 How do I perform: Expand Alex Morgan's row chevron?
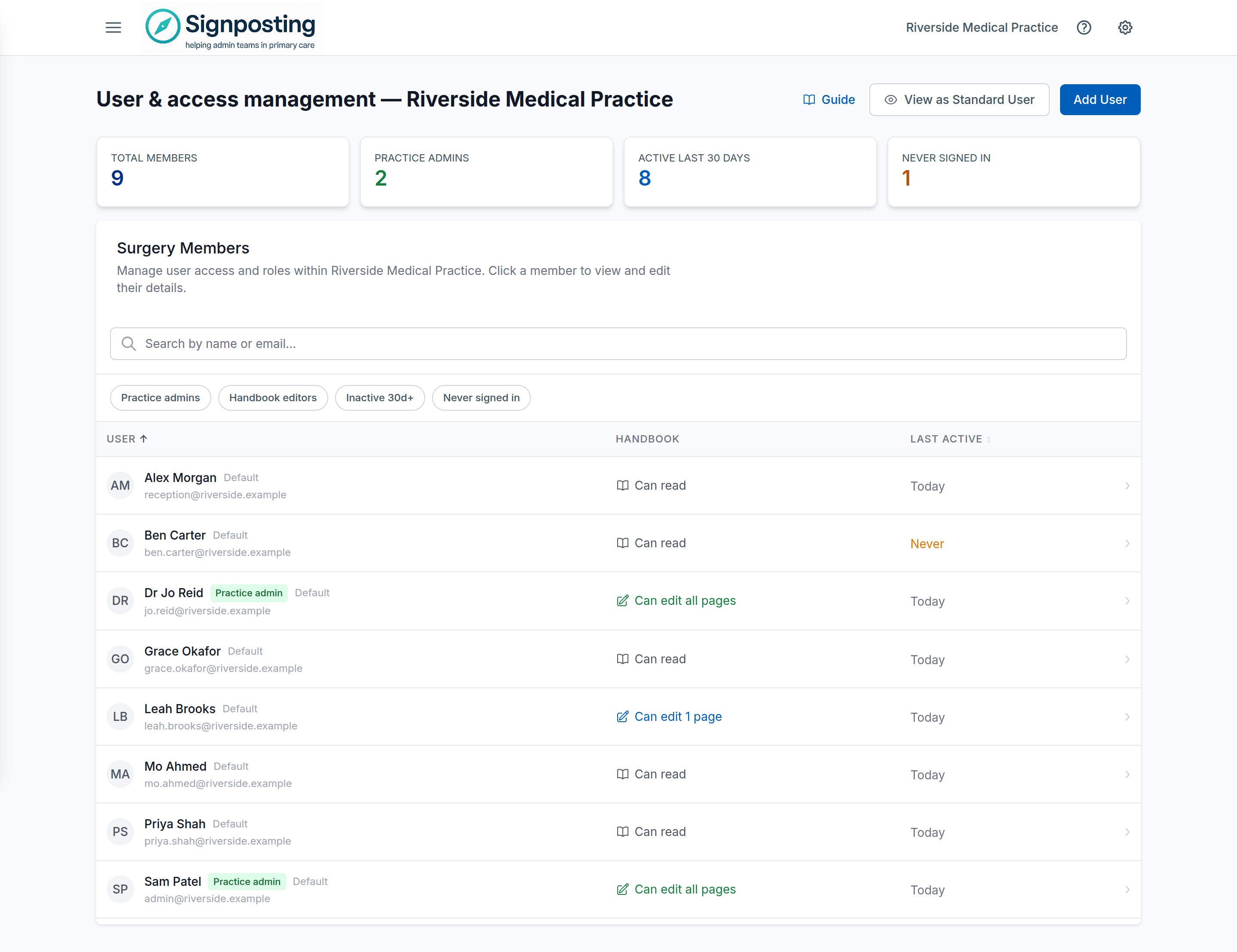pyautogui.click(x=1127, y=485)
